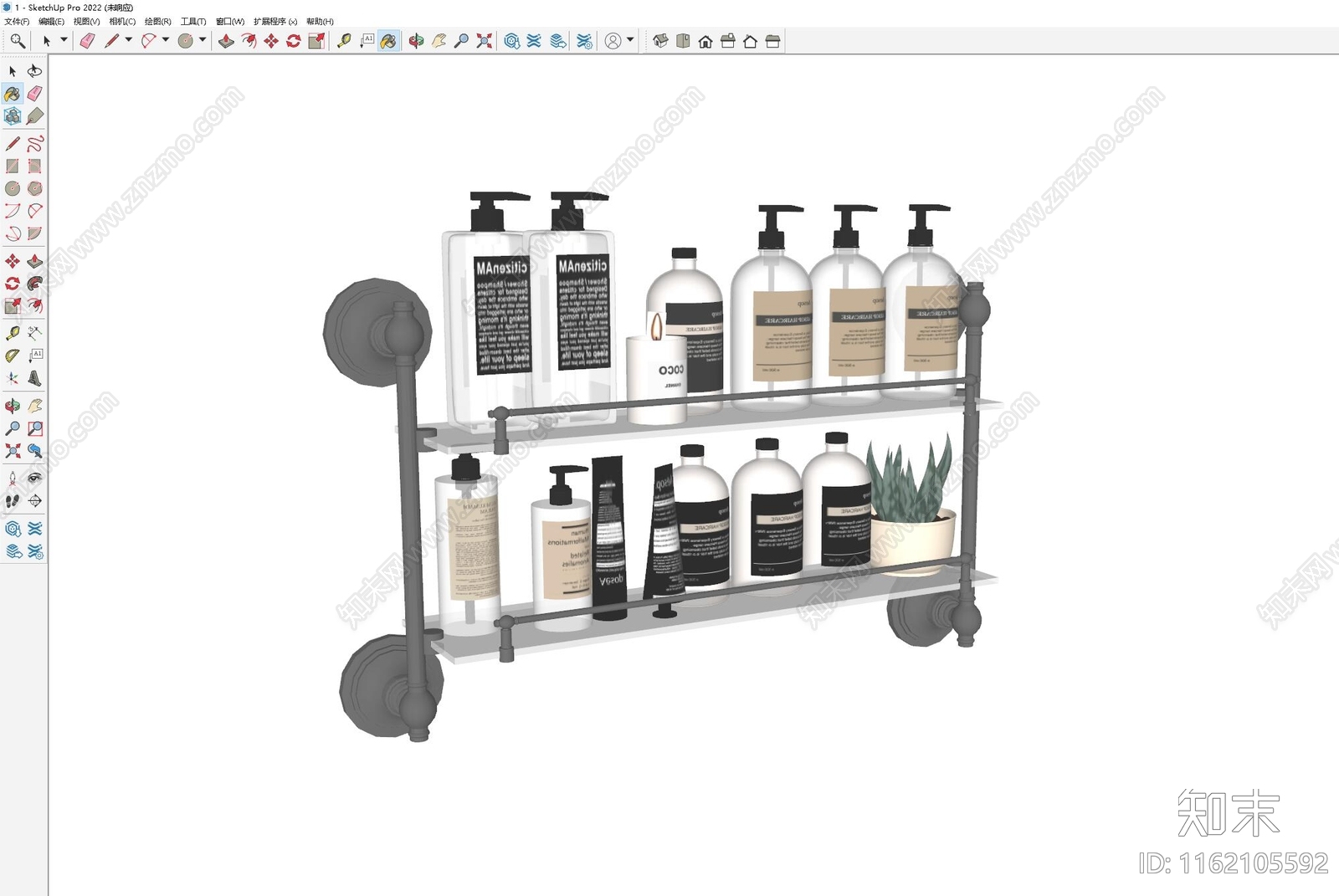This screenshot has width=1339, height=896.
Task: Select the Axes tool in the left toolbar
Action: coord(13,378)
